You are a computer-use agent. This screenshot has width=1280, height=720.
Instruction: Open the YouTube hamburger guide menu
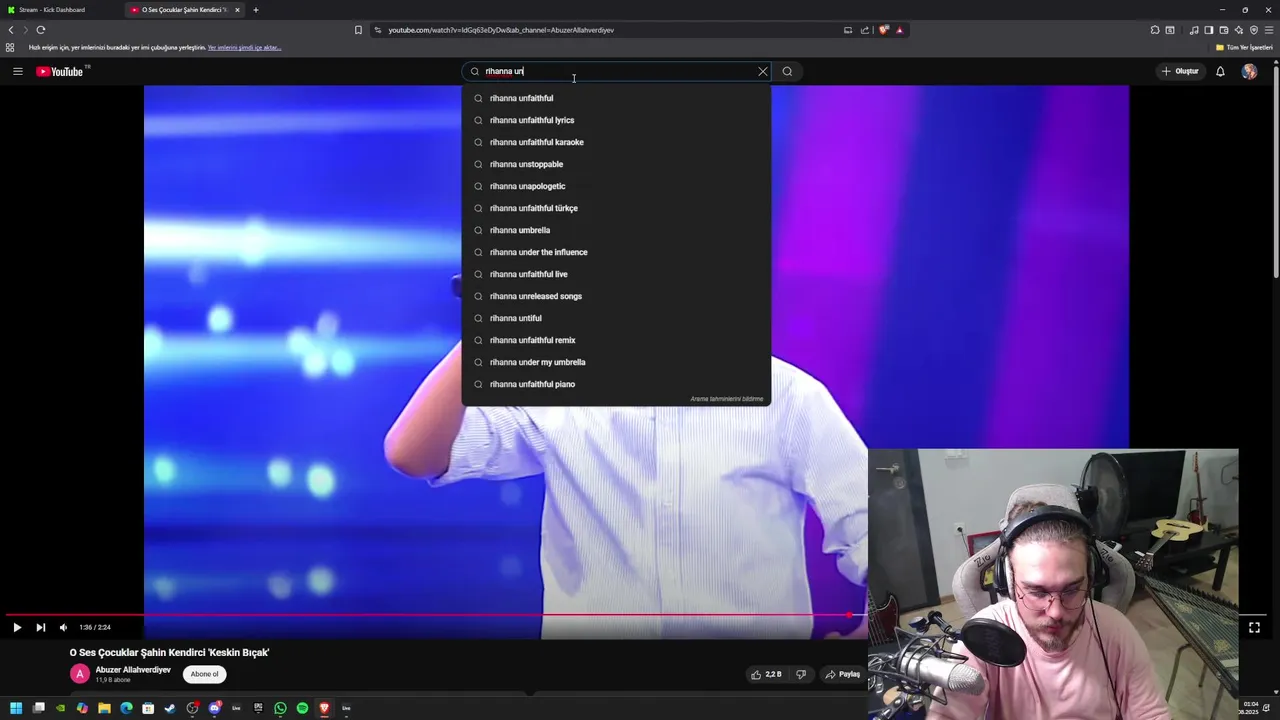point(17,71)
